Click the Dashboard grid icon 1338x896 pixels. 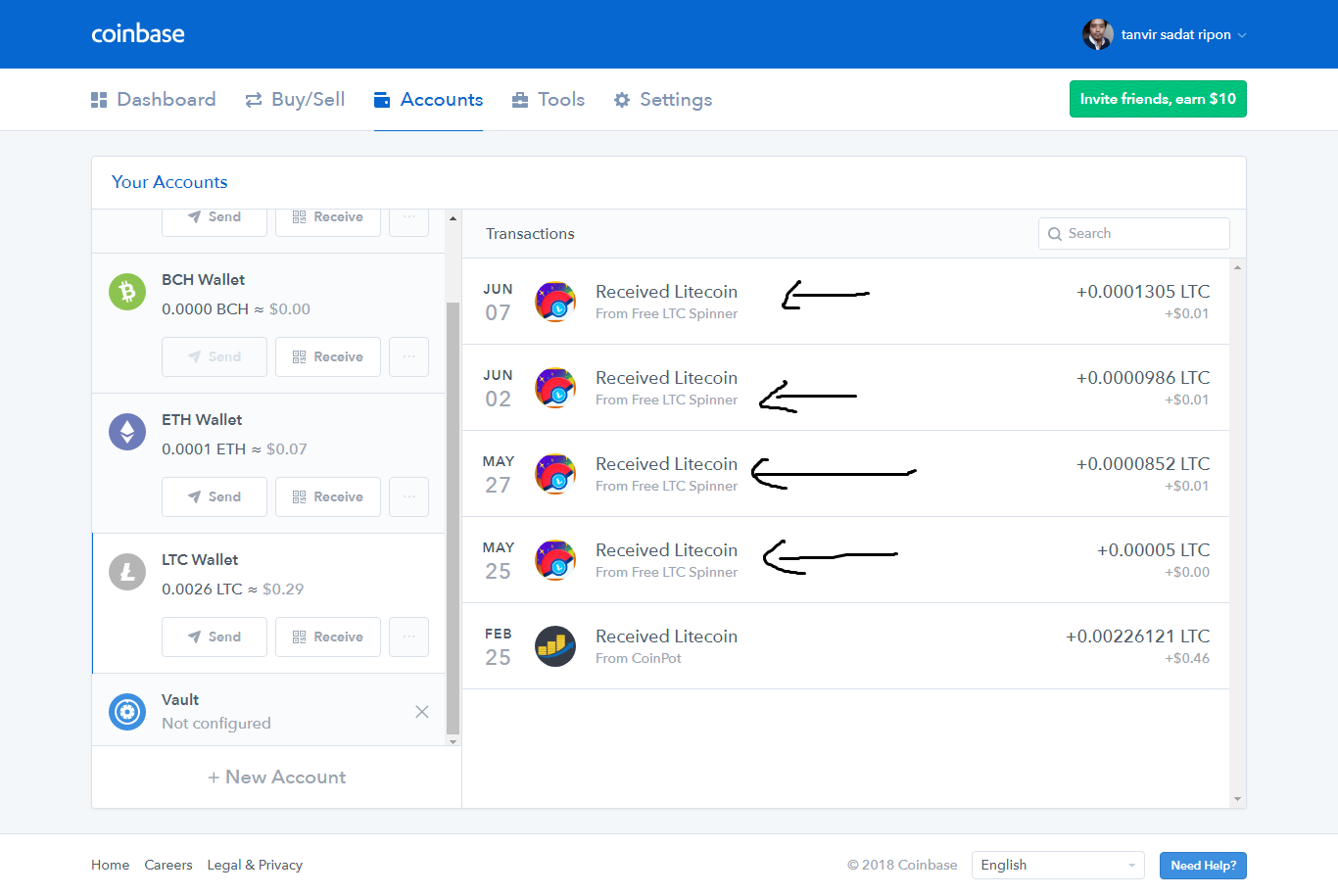99,100
